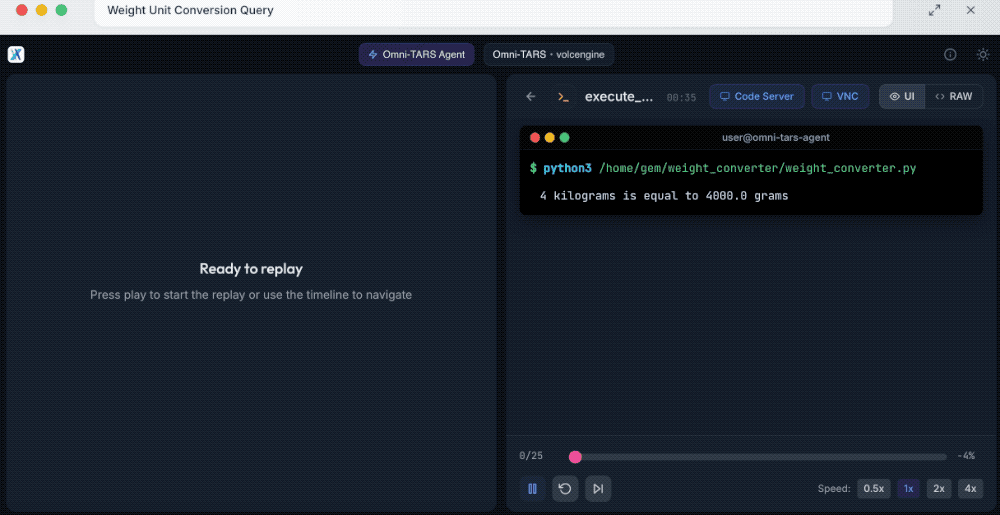Click the 'execute_...' tool name title
The height and width of the screenshot is (515, 1000).
coord(619,97)
